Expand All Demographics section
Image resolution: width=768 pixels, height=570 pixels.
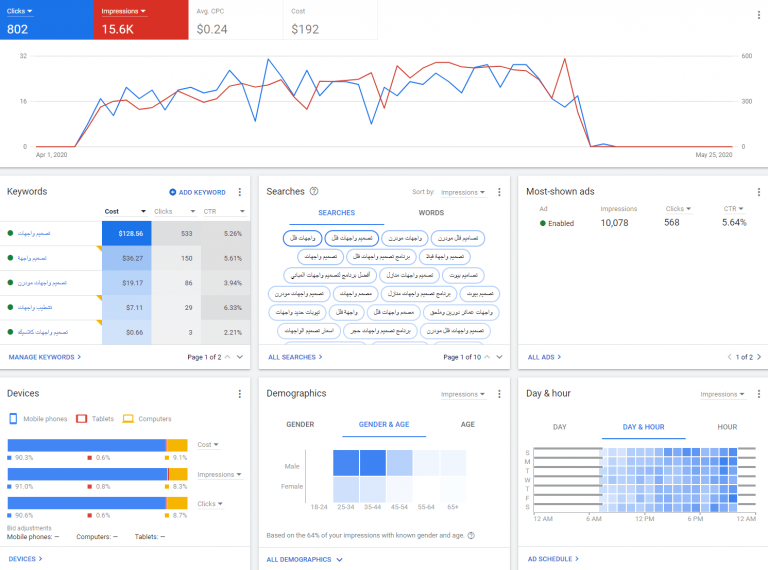(305, 559)
